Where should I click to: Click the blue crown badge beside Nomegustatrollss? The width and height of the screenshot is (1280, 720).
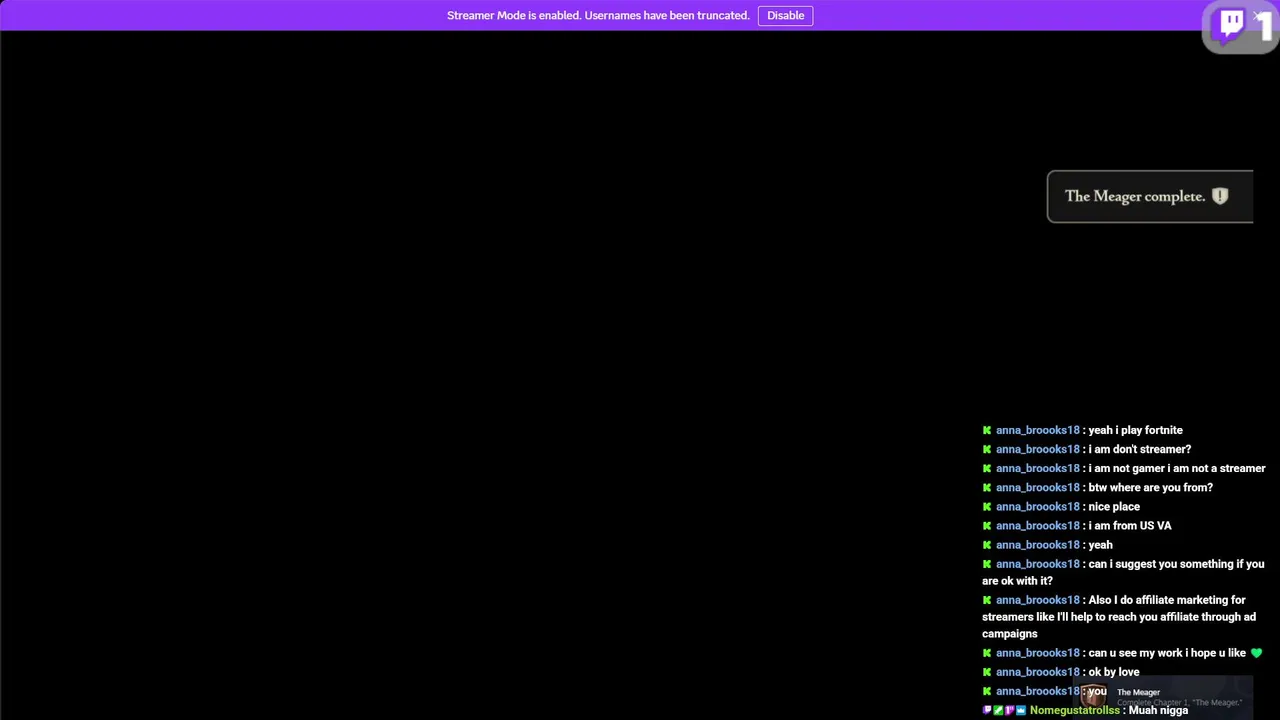tap(1020, 710)
